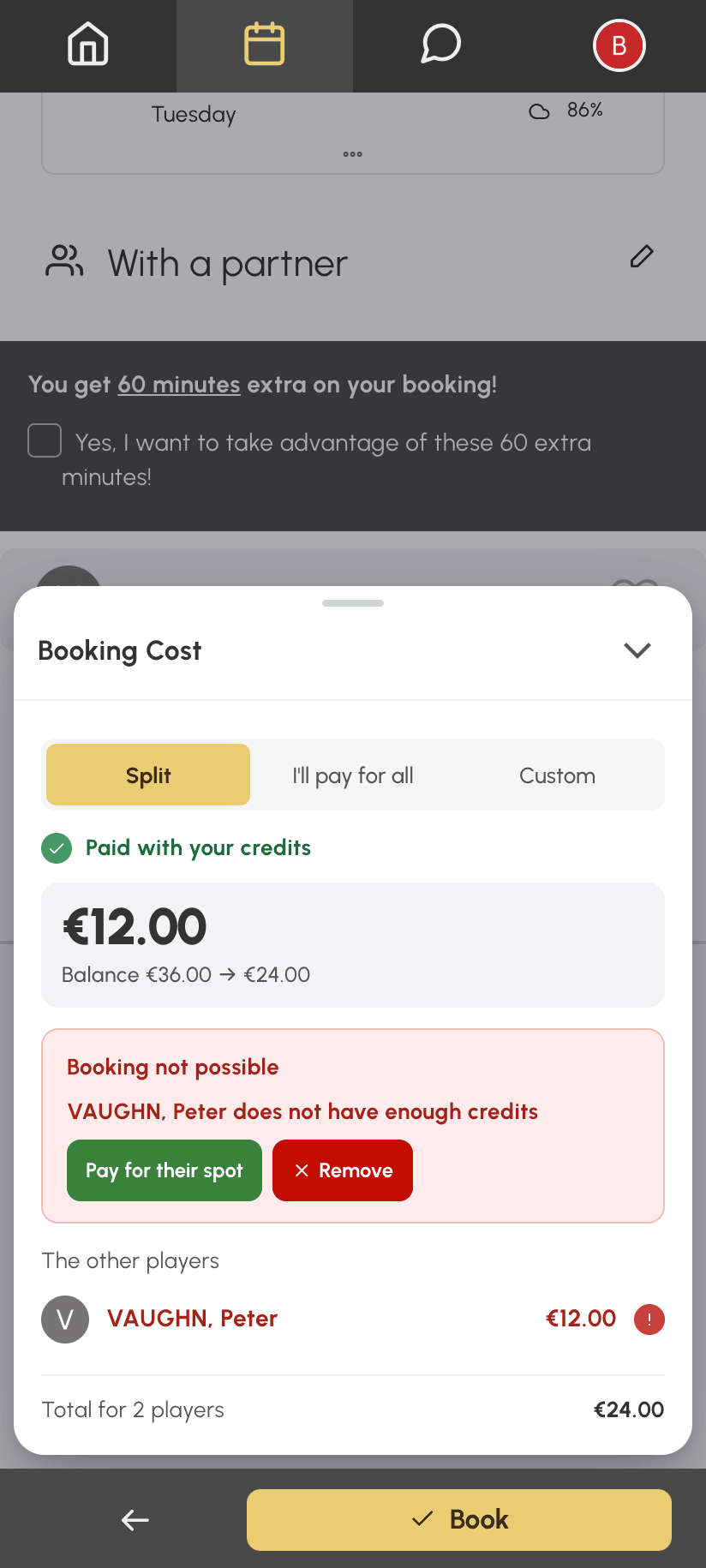Select the Split payment tab
Image resolution: width=706 pixels, height=1568 pixels.
[x=148, y=775]
